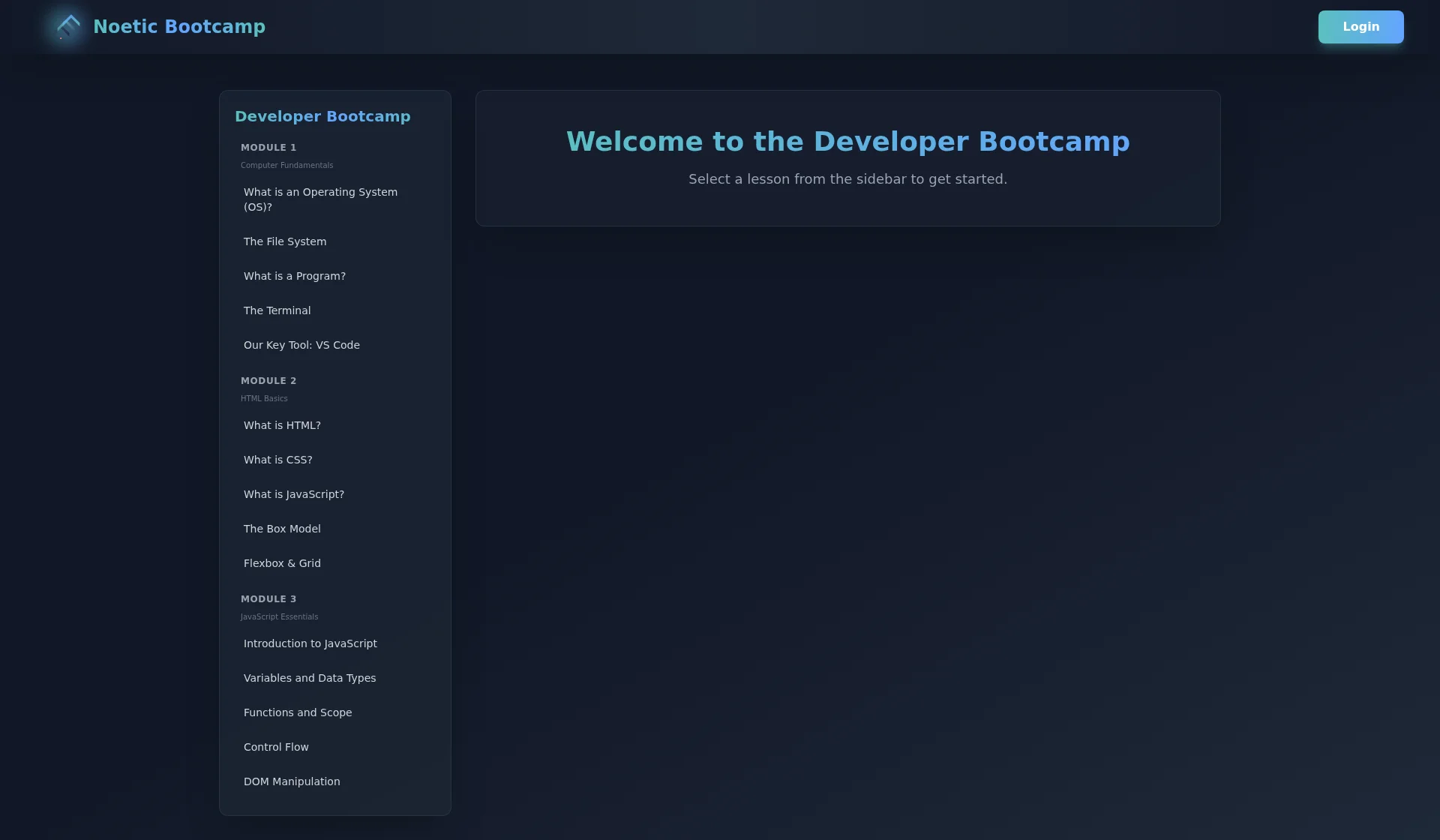Click the Select a lesson from sidebar text

click(x=847, y=179)
